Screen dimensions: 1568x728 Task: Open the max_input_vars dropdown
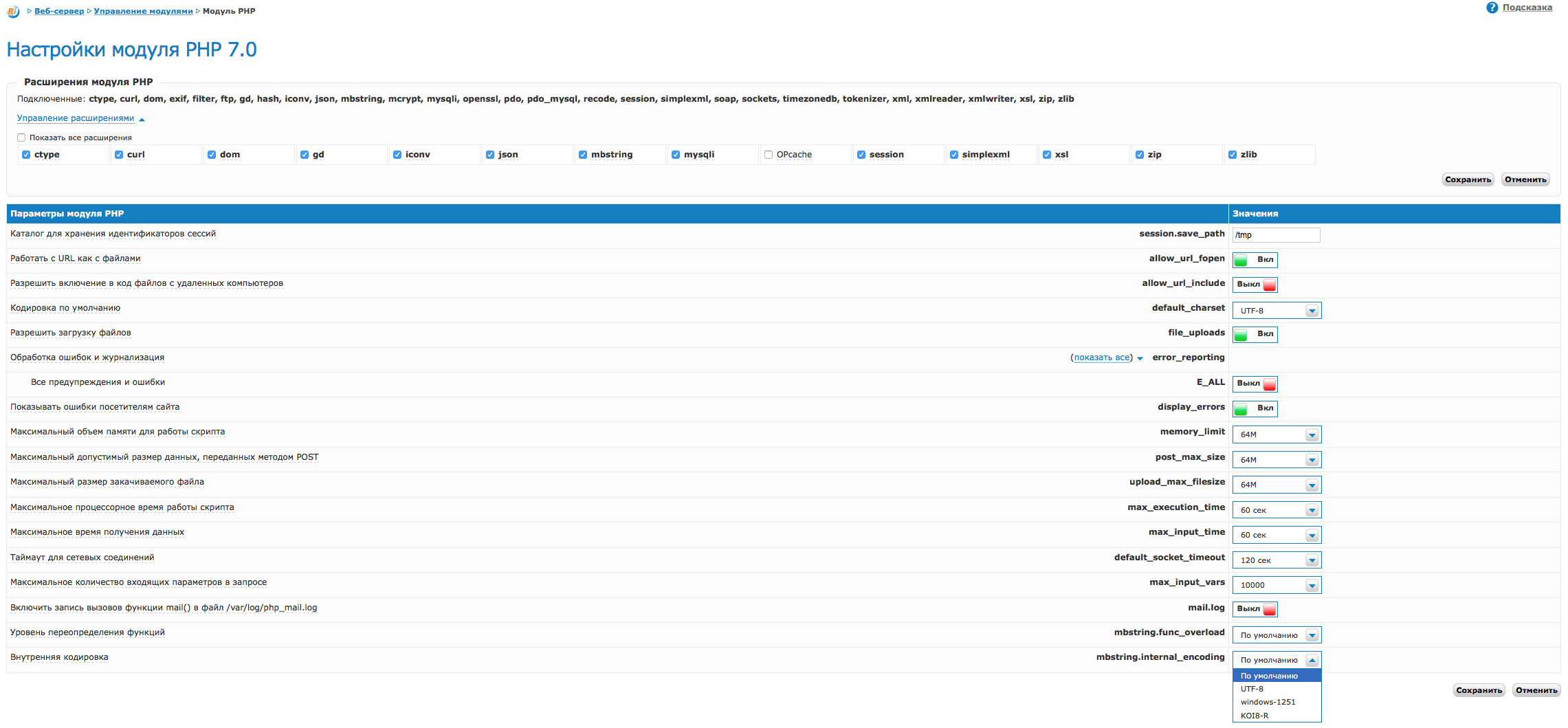pos(1277,585)
